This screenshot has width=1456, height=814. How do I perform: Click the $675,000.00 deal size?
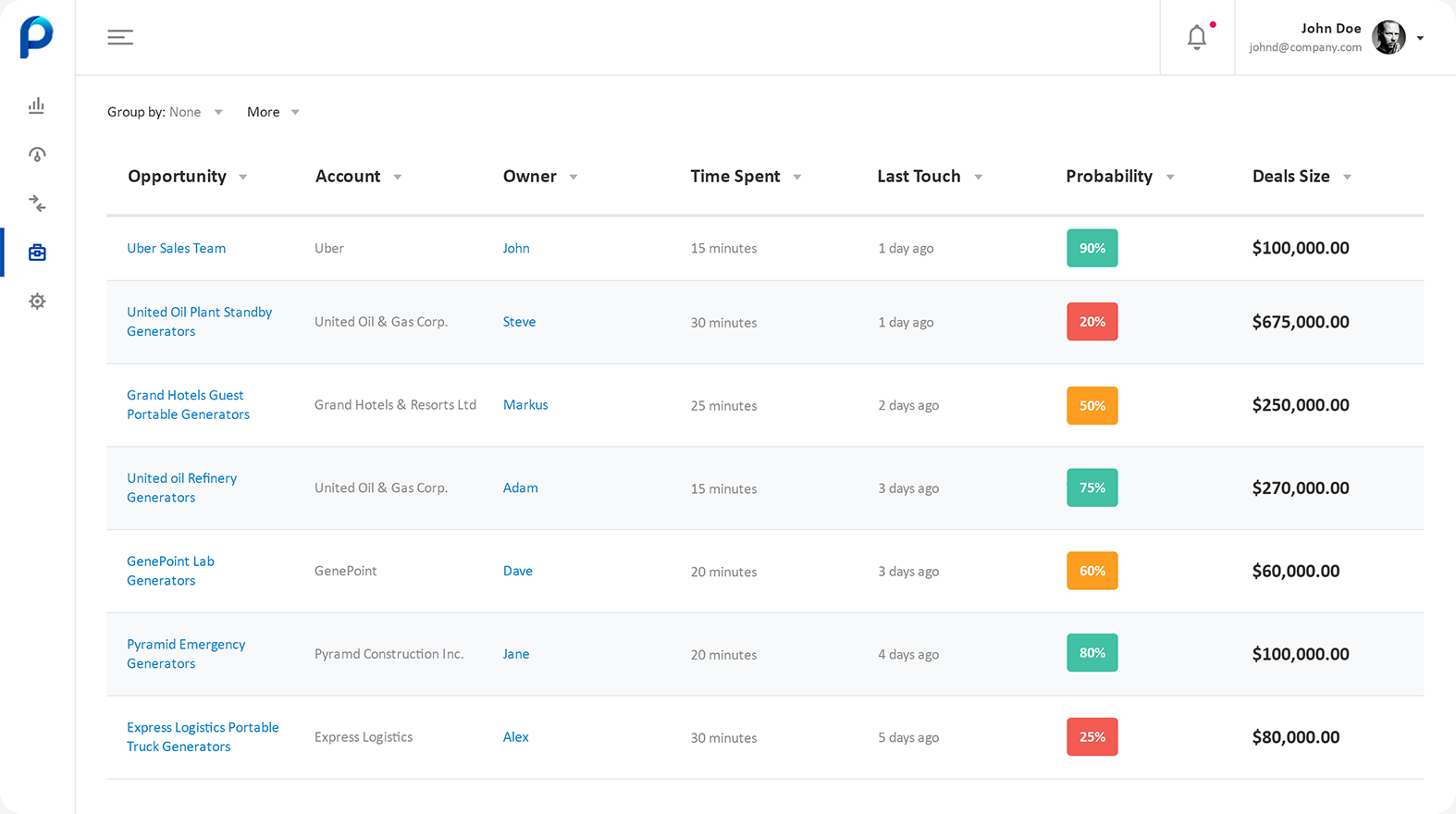(1301, 322)
